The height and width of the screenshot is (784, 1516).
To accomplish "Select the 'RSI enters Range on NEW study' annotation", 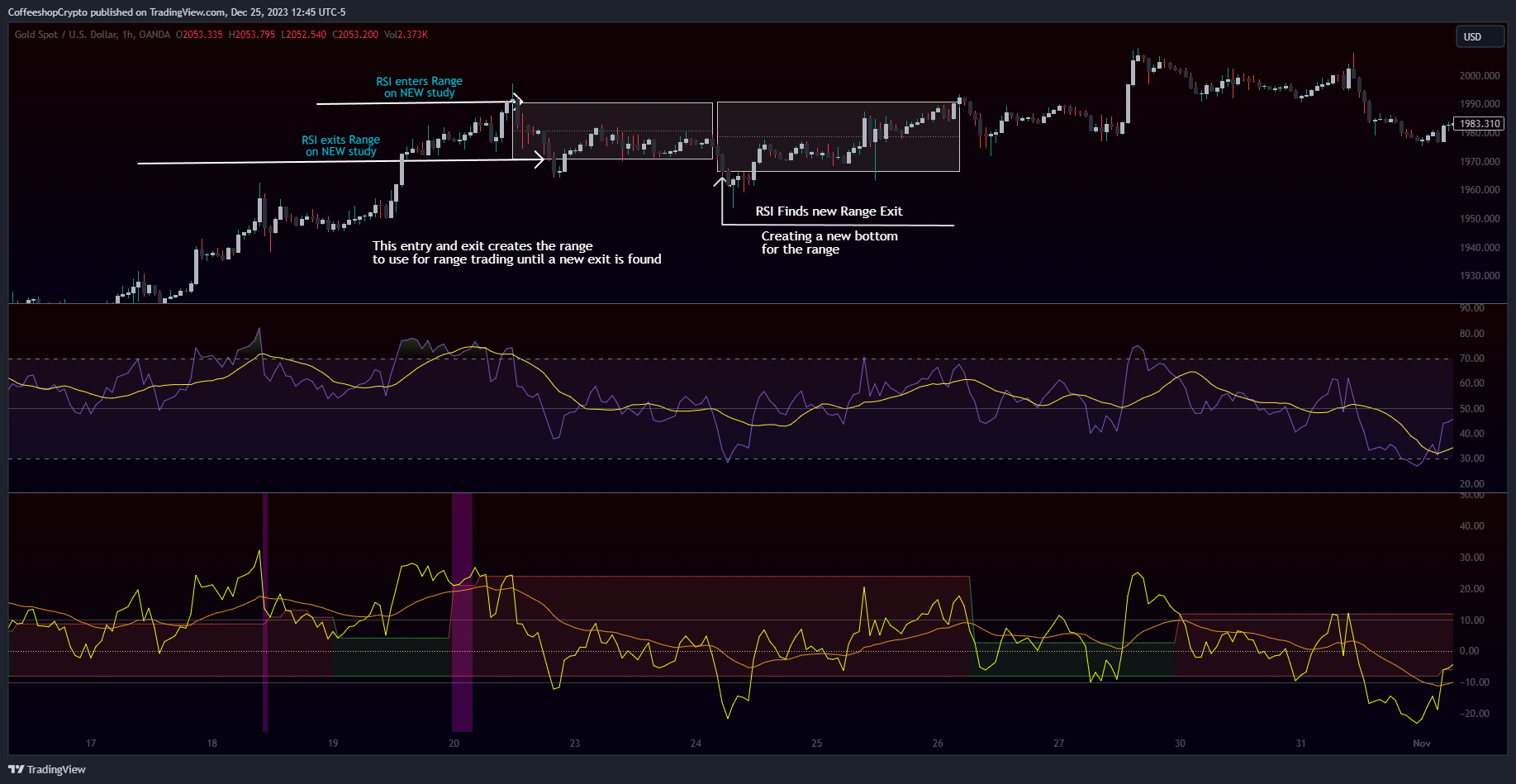I will (419, 87).
